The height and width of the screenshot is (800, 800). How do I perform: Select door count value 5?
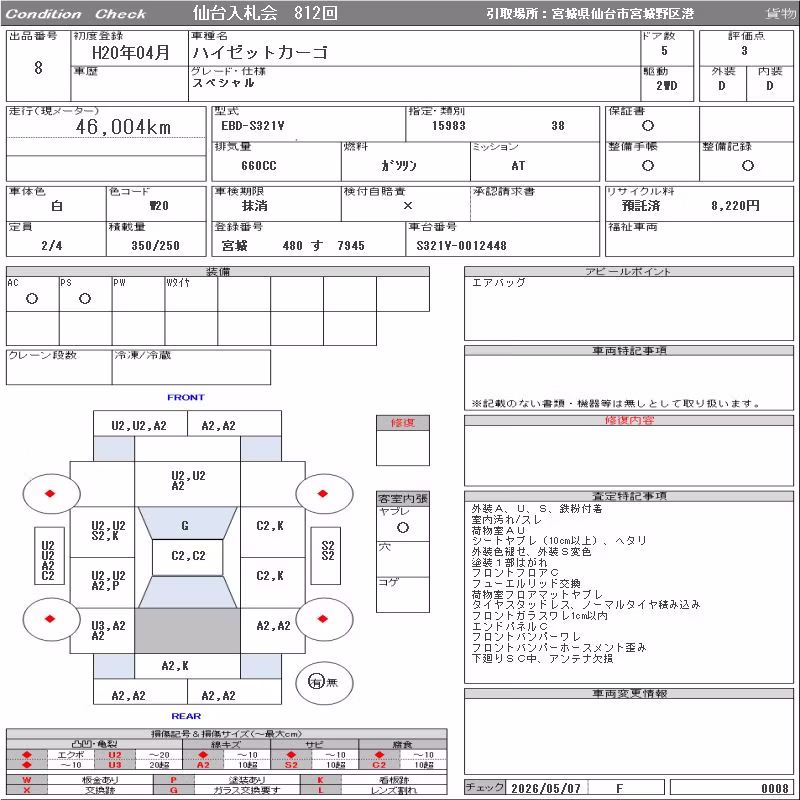664,51
